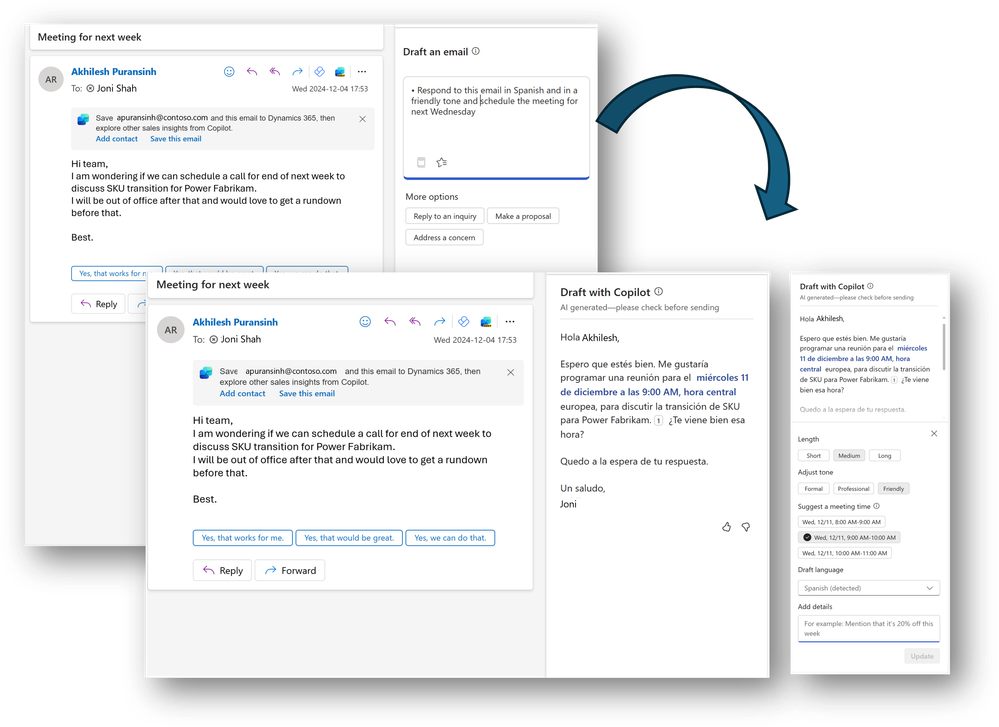The width and height of the screenshot is (999, 727).
Task: Click the sparkle suggestions icon below draft prompt
Action: (442, 162)
